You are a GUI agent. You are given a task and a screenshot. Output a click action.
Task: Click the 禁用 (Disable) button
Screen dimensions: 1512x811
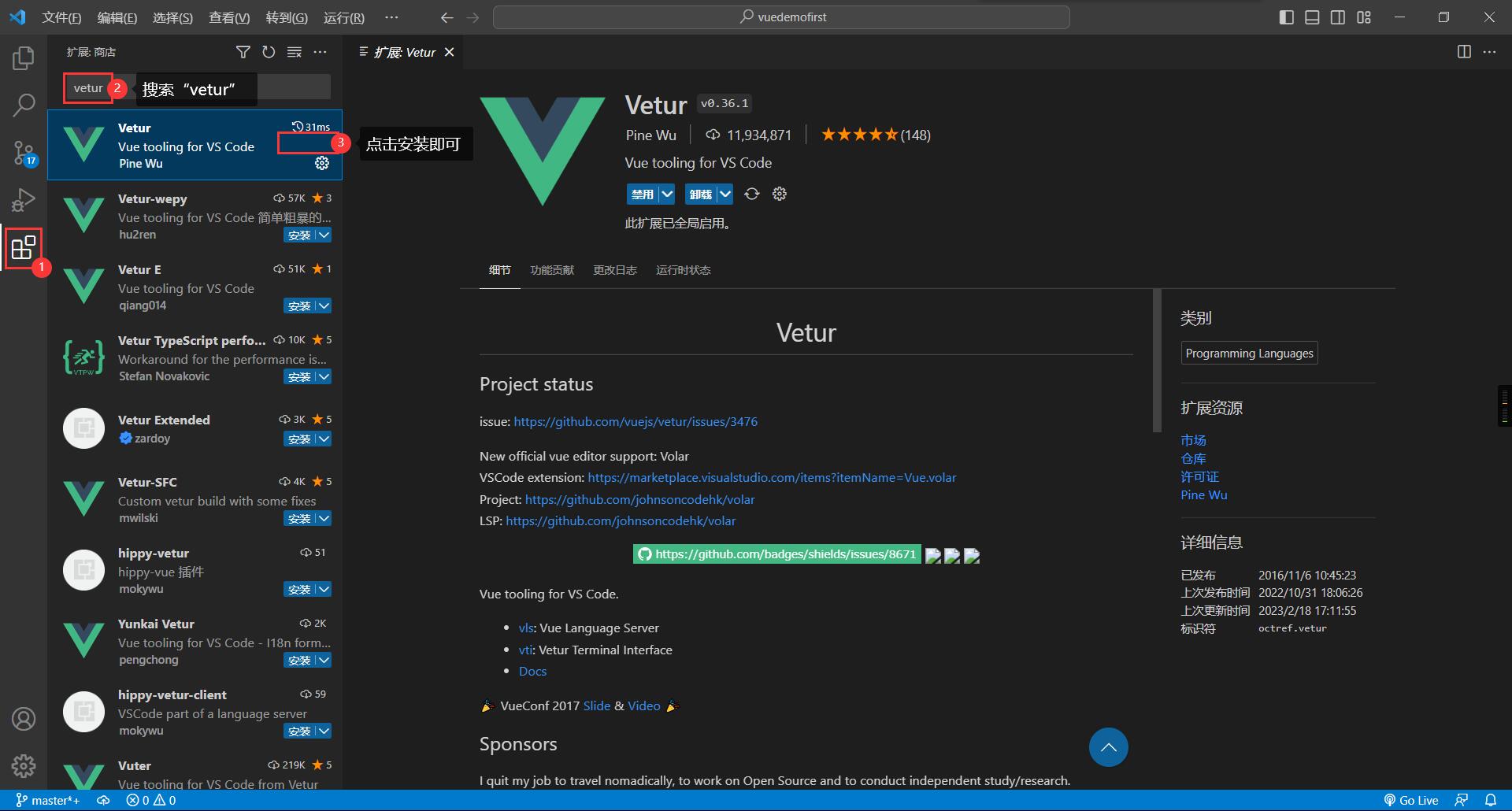(x=643, y=194)
